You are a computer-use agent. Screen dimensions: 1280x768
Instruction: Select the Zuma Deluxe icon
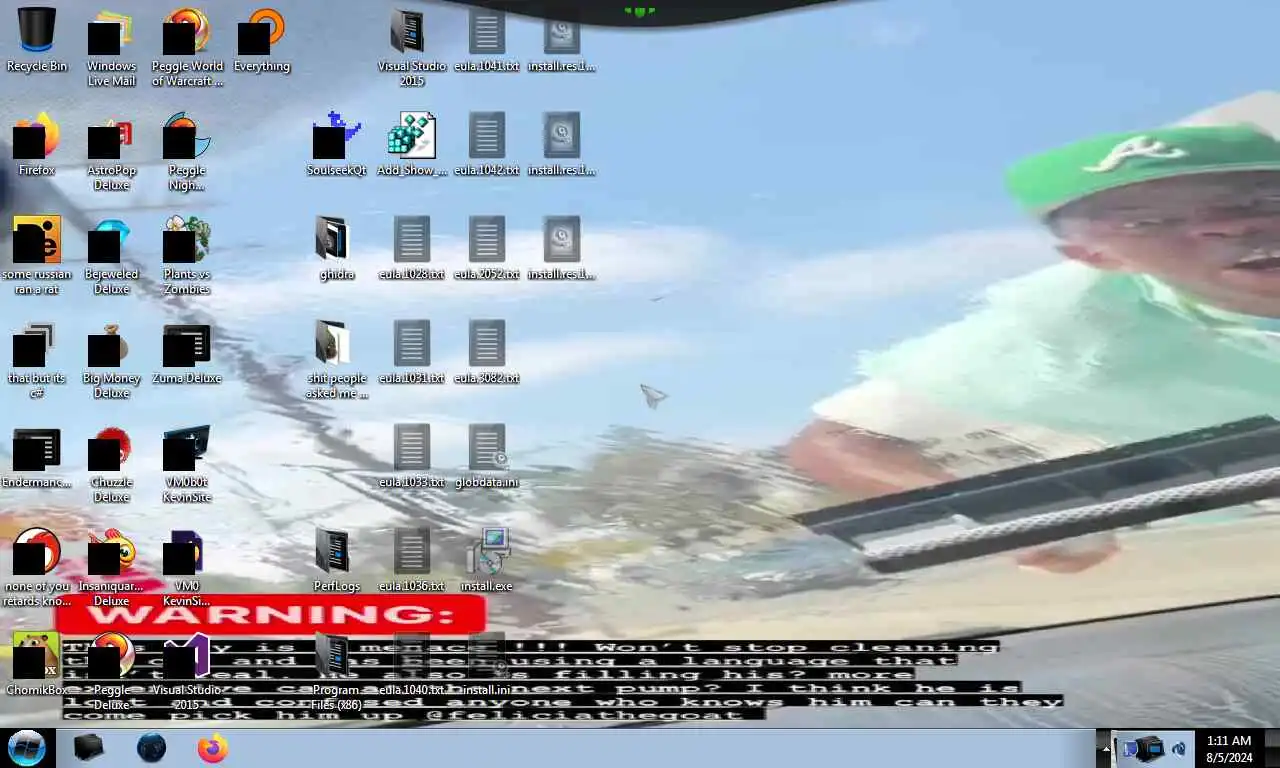tap(187, 352)
